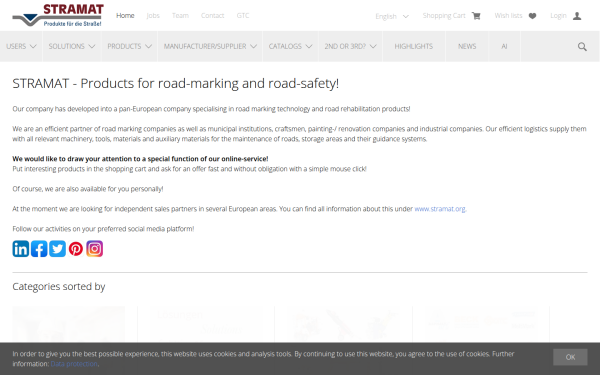This screenshot has height=375, width=600.
Task: Open the Team page
Action: (x=180, y=15)
